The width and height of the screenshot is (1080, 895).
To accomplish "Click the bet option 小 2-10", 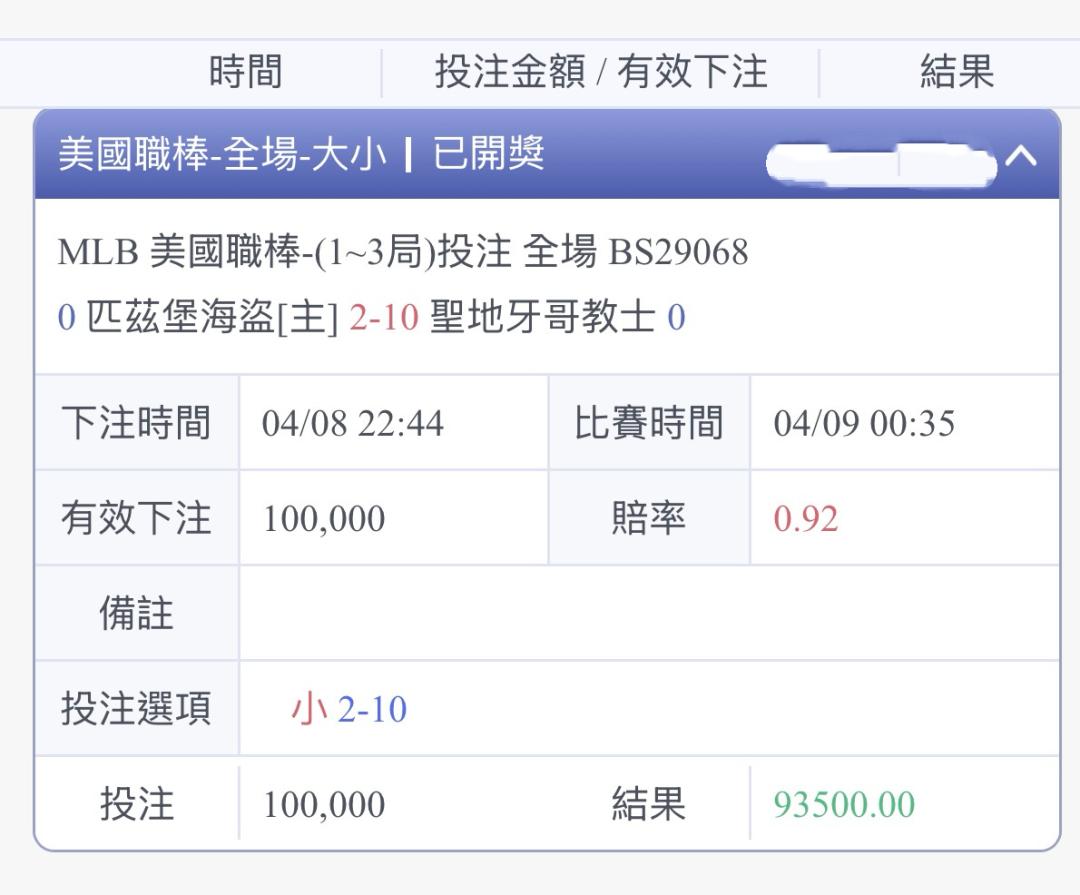I will pyautogui.click(x=348, y=710).
